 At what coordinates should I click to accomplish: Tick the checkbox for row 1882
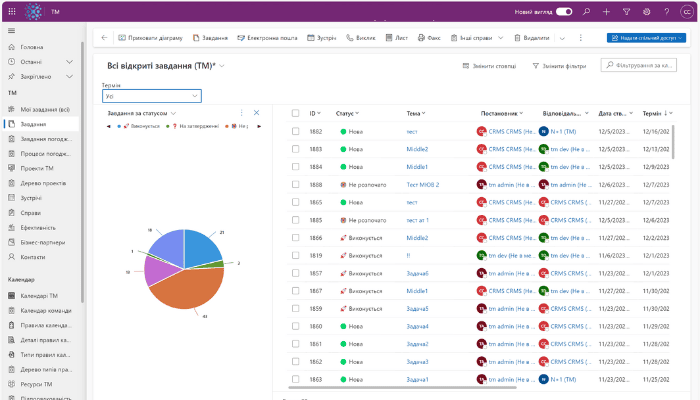tap(295, 131)
